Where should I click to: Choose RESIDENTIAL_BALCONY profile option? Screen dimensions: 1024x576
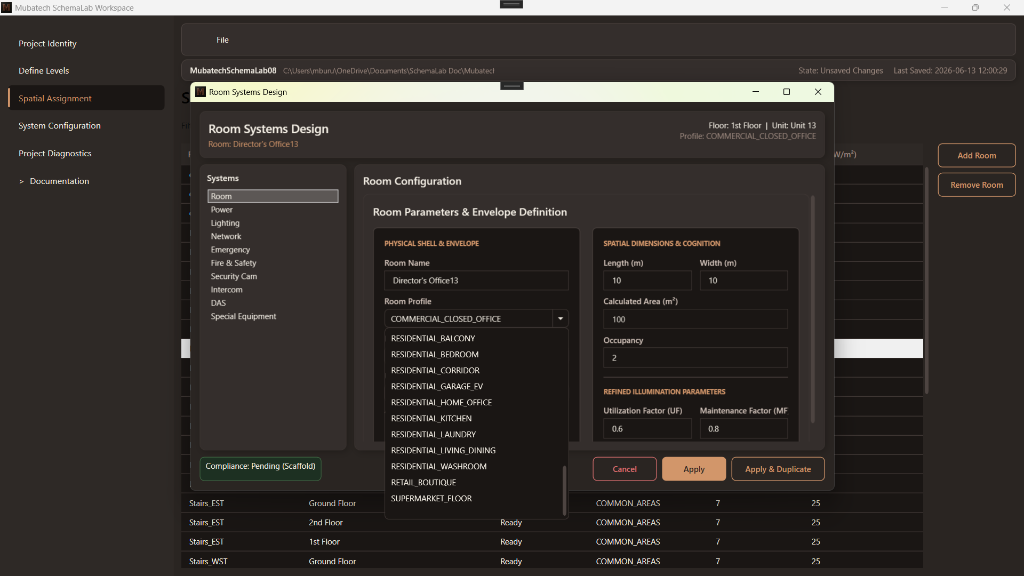click(x=474, y=338)
